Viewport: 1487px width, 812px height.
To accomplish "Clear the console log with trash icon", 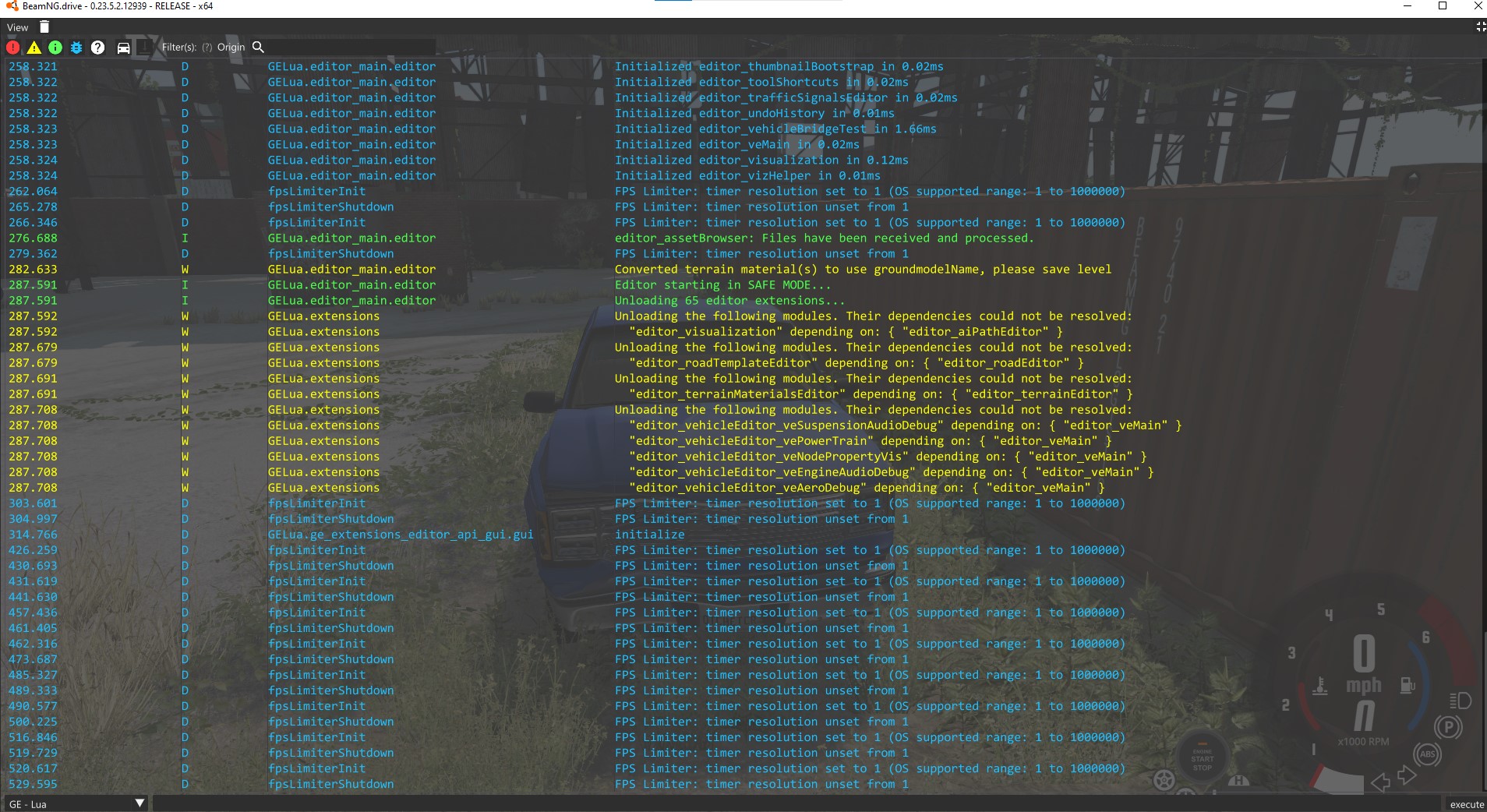I will click(44, 27).
